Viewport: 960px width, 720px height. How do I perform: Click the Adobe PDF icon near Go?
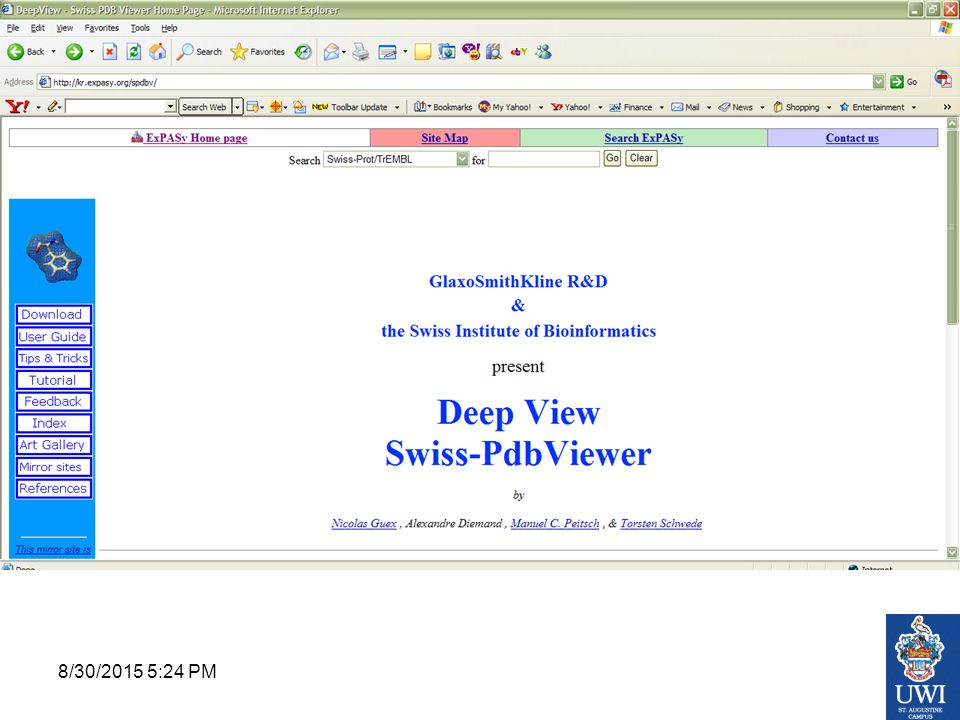[x=943, y=80]
